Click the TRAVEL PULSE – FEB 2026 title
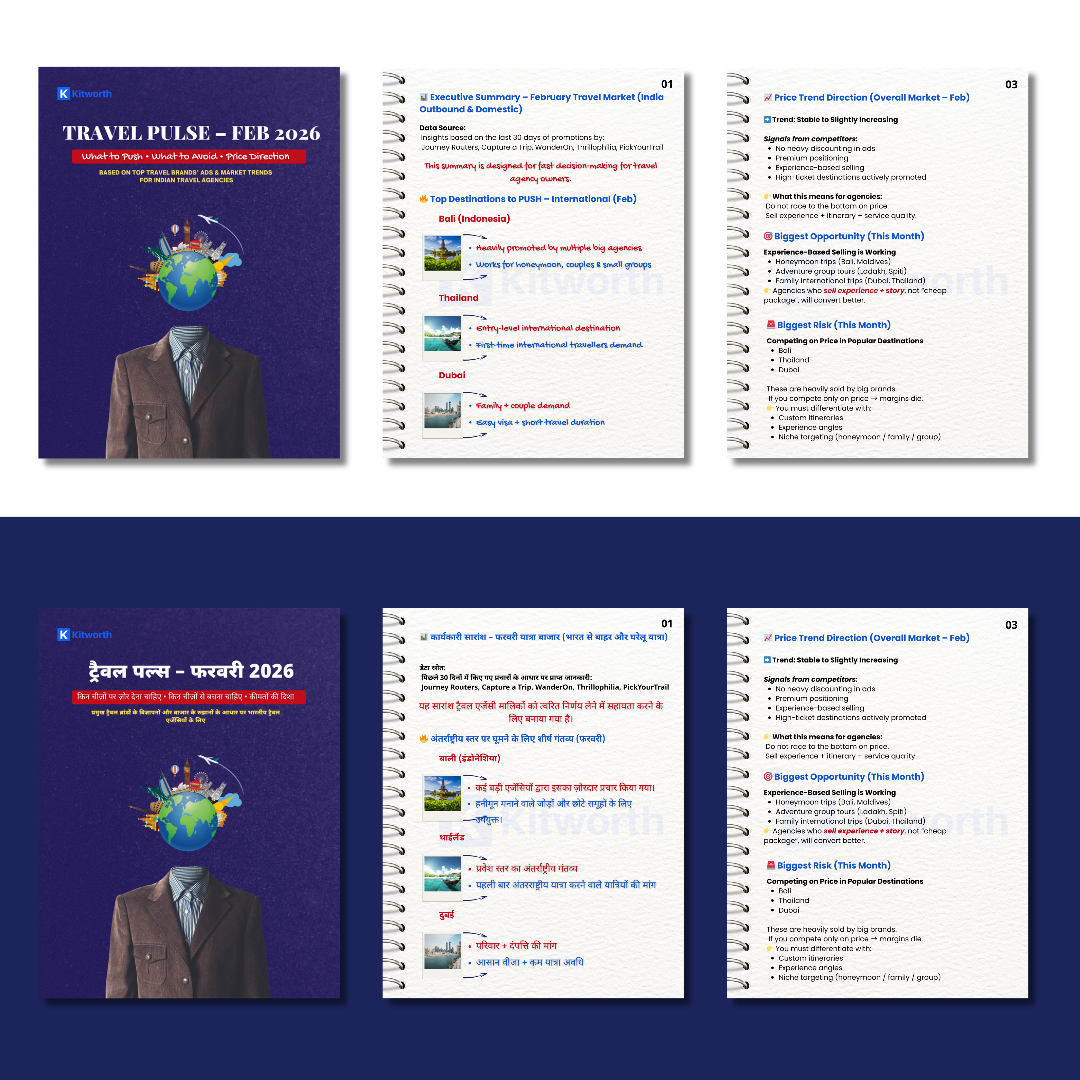This screenshot has width=1080, height=1080. coord(189,133)
